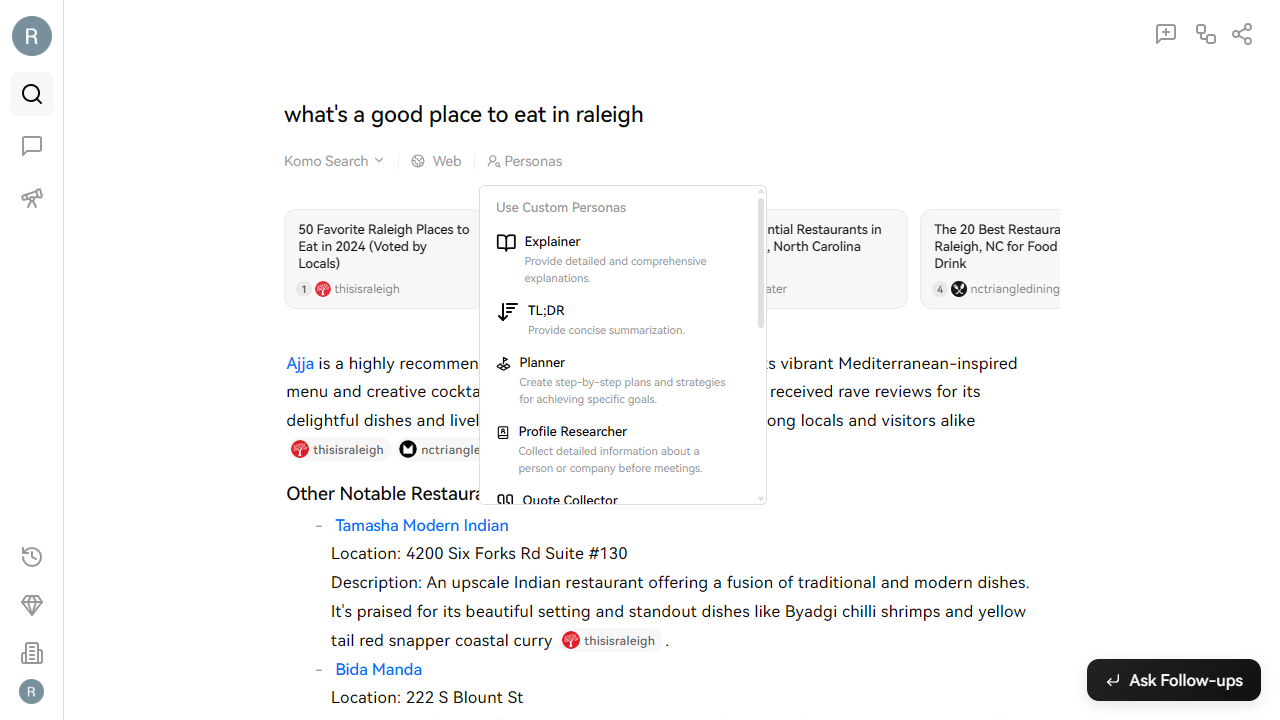The width and height of the screenshot is (1280, 720).
Task: Click the mind map icon in top right
Action: [1206, 34]
